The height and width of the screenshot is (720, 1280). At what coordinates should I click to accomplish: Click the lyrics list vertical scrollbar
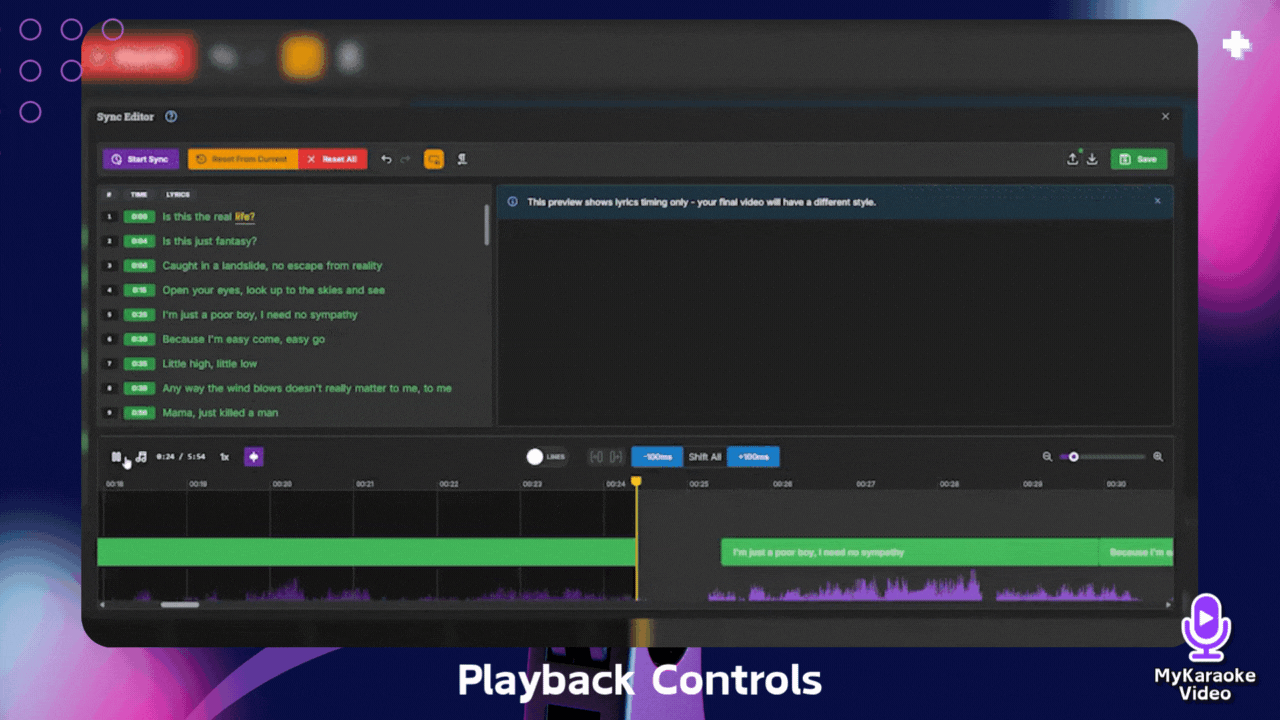point(487,225)
